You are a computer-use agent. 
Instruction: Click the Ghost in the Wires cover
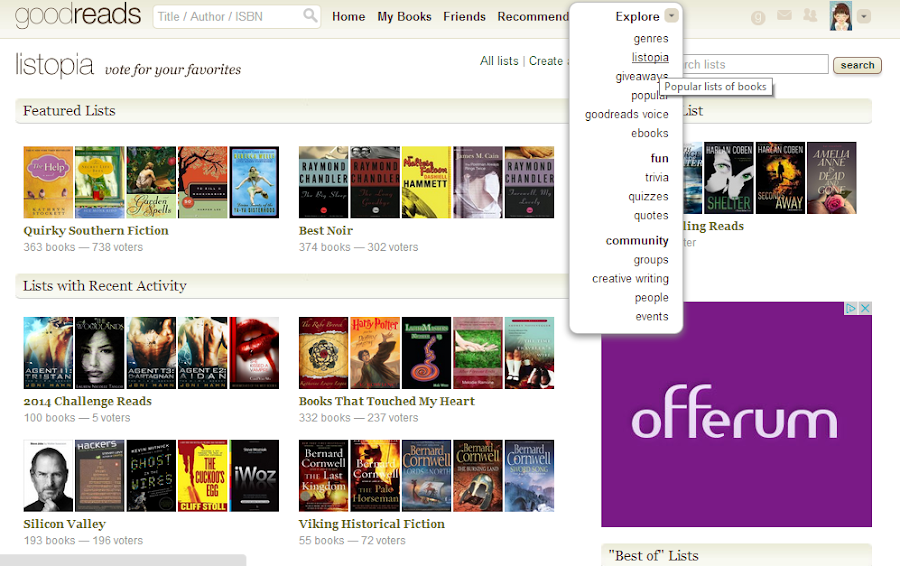(151, 476)
